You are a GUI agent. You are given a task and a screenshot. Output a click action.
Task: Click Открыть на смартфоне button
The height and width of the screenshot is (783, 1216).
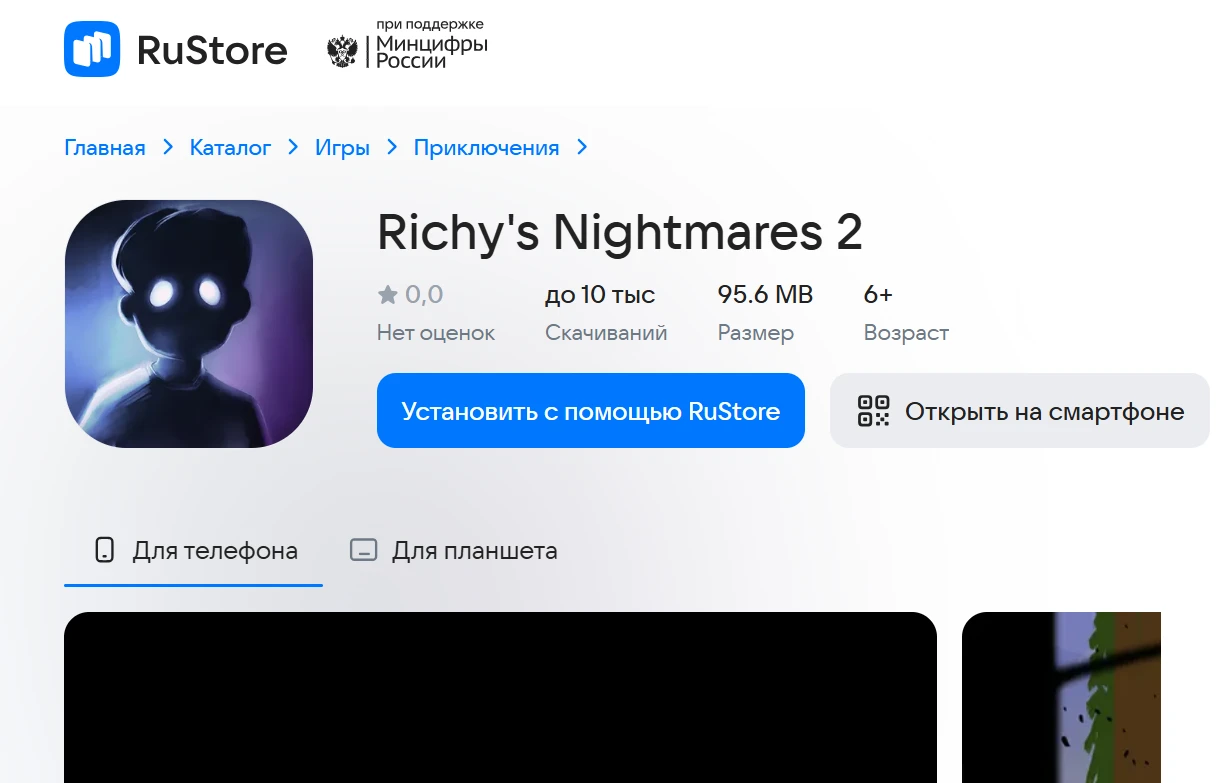1020,411
